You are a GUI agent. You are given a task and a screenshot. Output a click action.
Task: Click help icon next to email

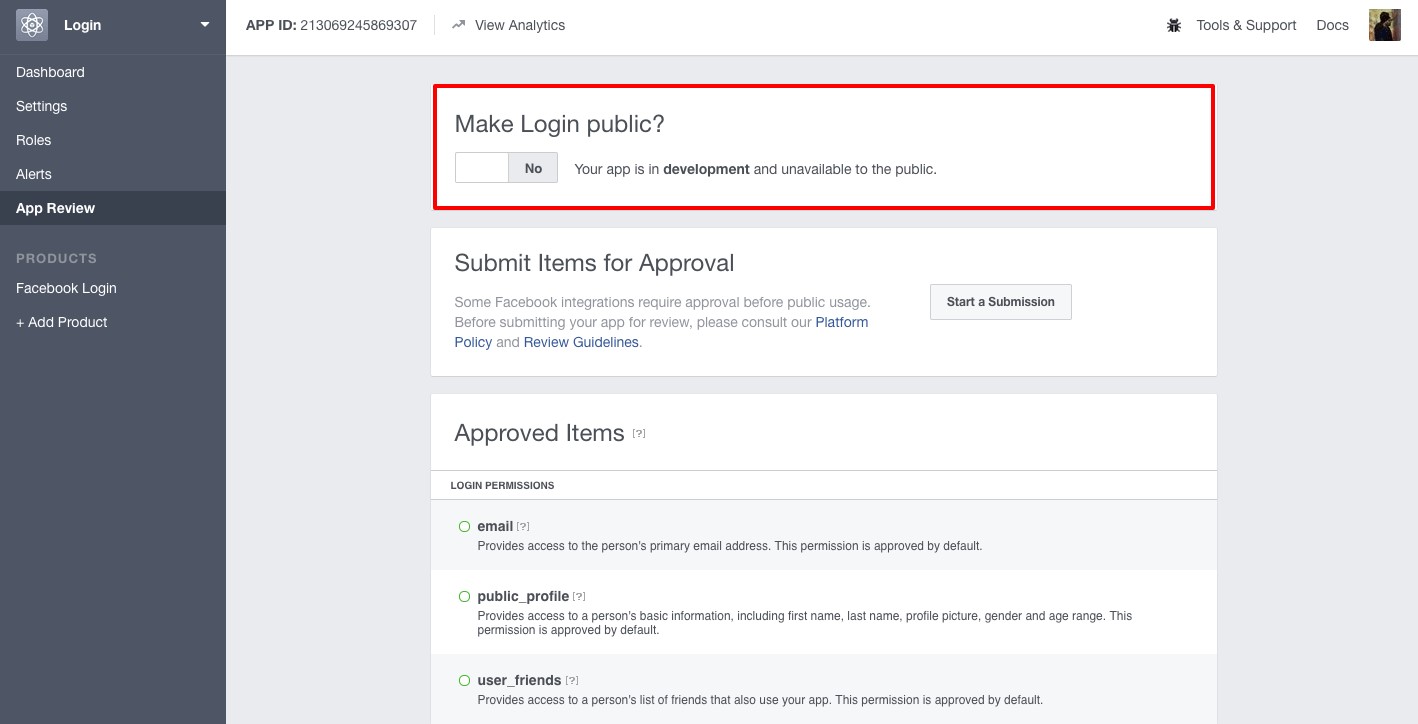(523, 526)
